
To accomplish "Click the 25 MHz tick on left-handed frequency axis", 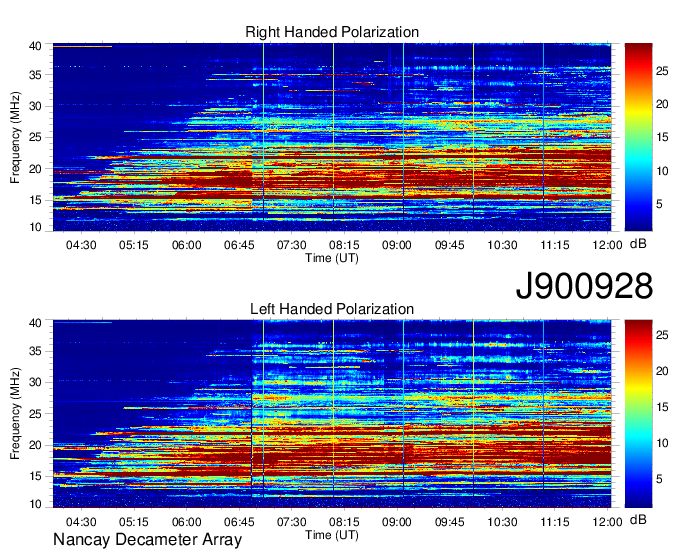I will (x=35, y=414).
